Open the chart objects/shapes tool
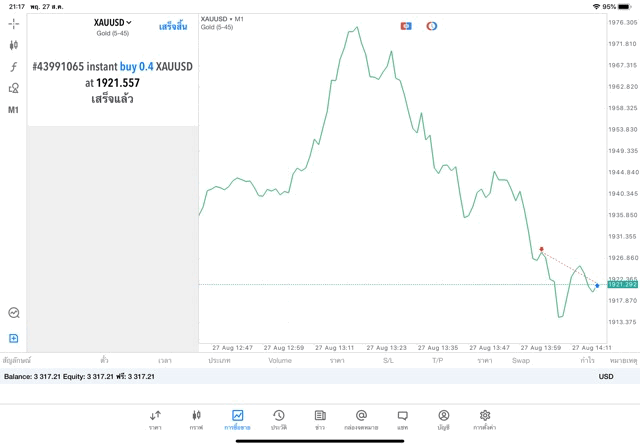This screenshot has width=640, height=447. 14,88
